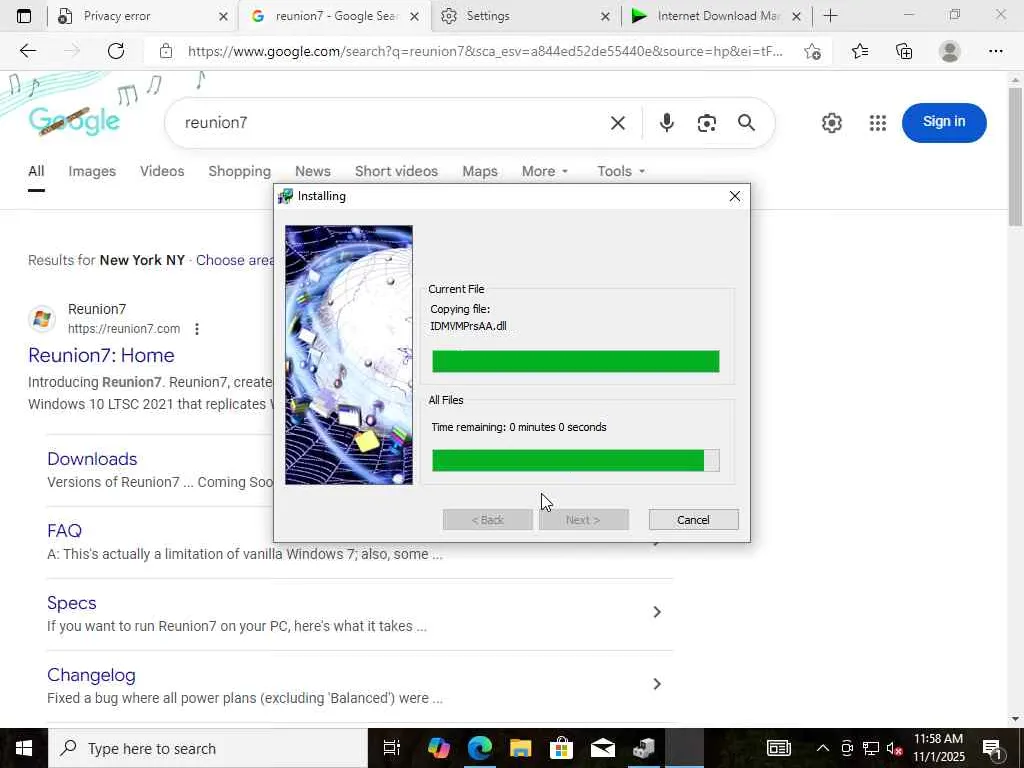Show hidden system tray icons
Image resolution: width=1024 pixels, height=768 pixels.
point(823,748)
